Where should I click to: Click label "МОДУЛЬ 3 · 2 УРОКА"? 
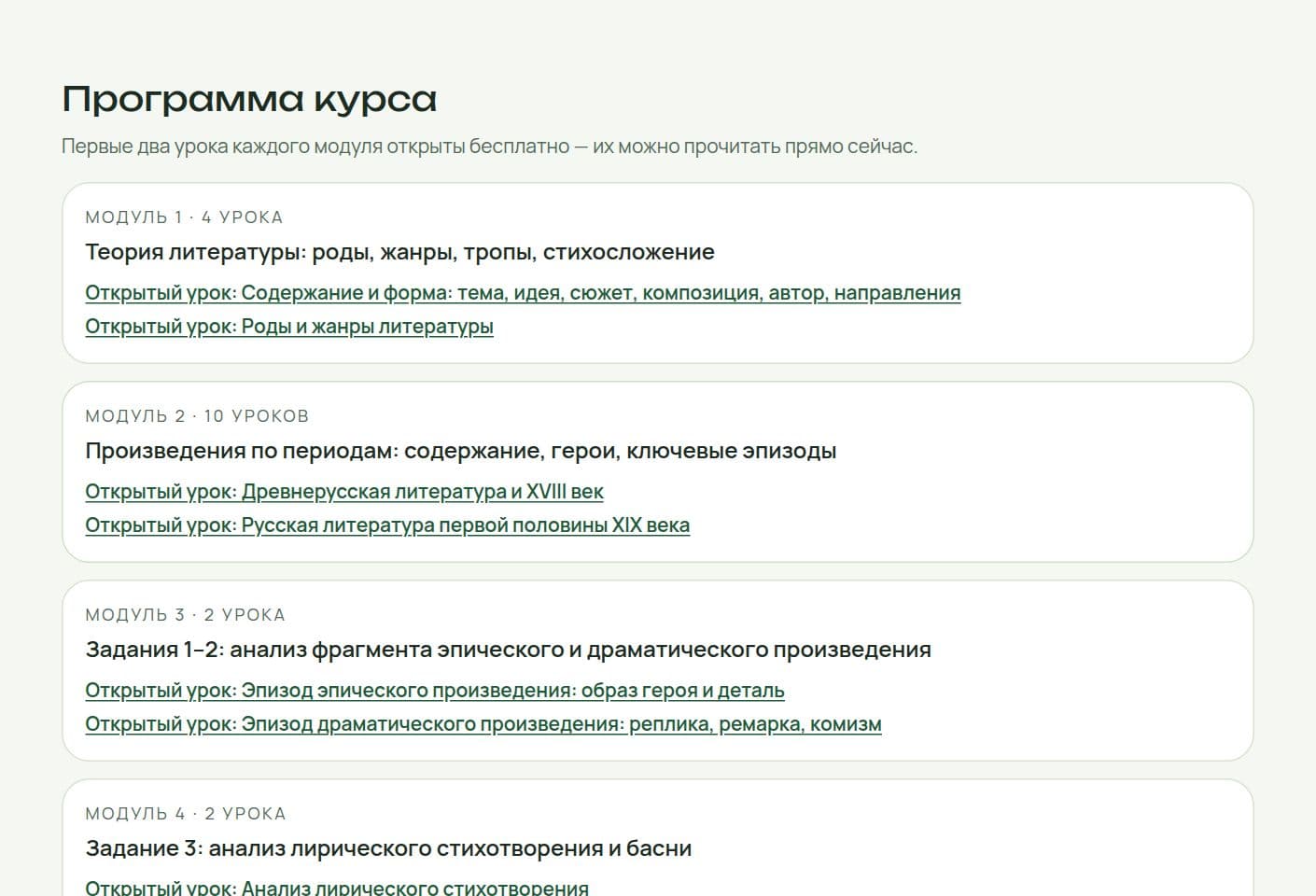185,615
